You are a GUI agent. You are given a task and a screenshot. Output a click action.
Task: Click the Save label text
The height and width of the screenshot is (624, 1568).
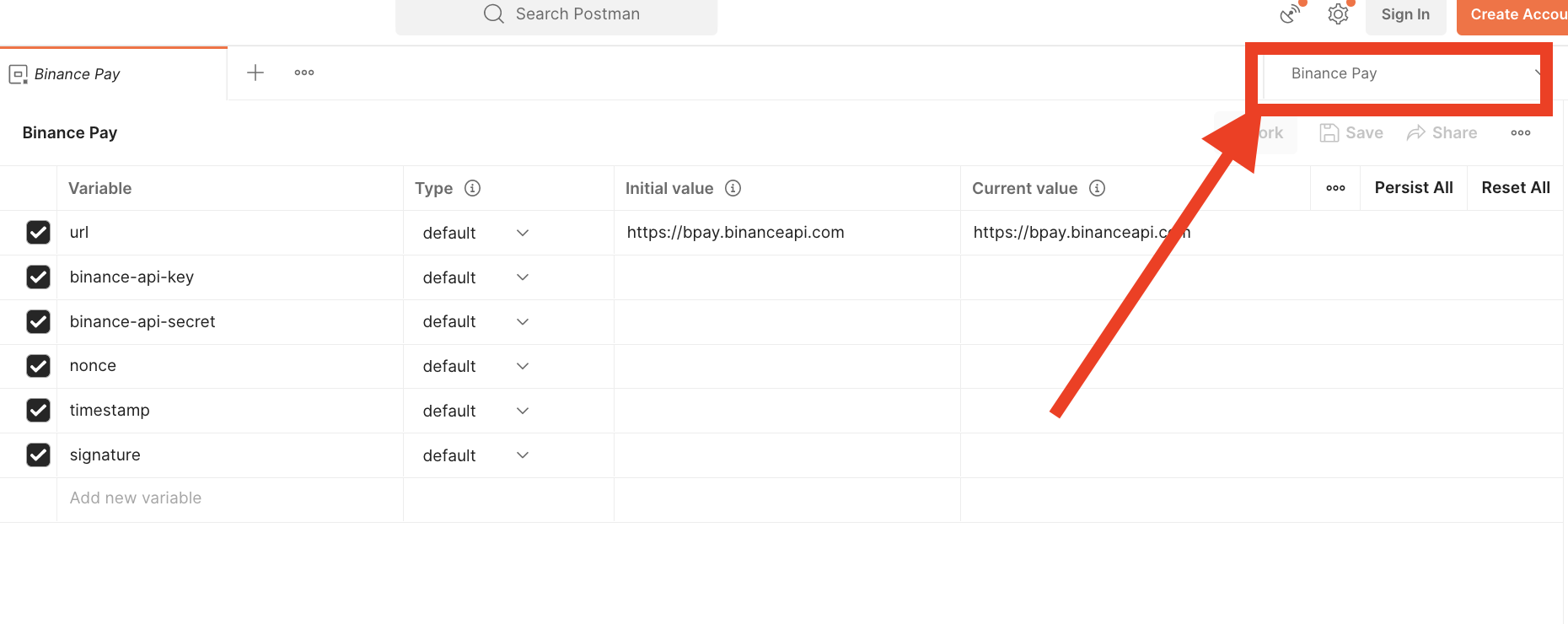point(1364,132)
